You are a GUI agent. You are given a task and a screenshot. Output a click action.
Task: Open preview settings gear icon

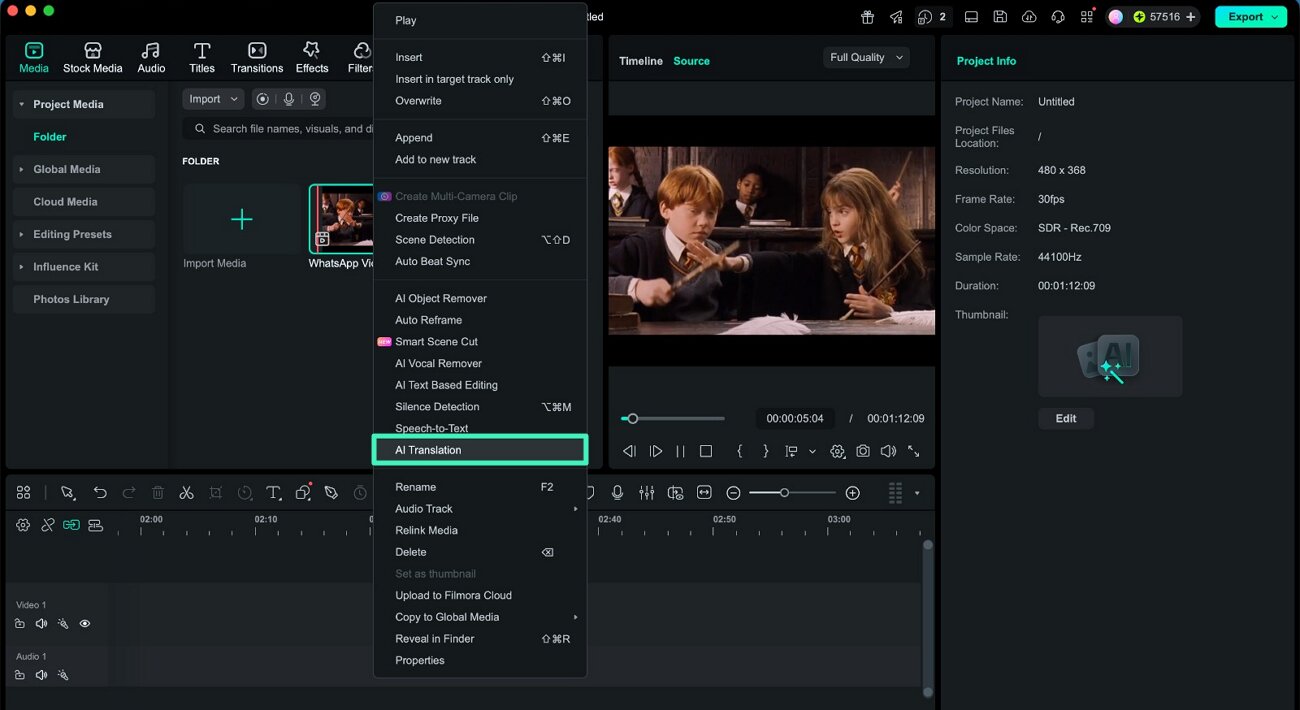tap(838, 452)
